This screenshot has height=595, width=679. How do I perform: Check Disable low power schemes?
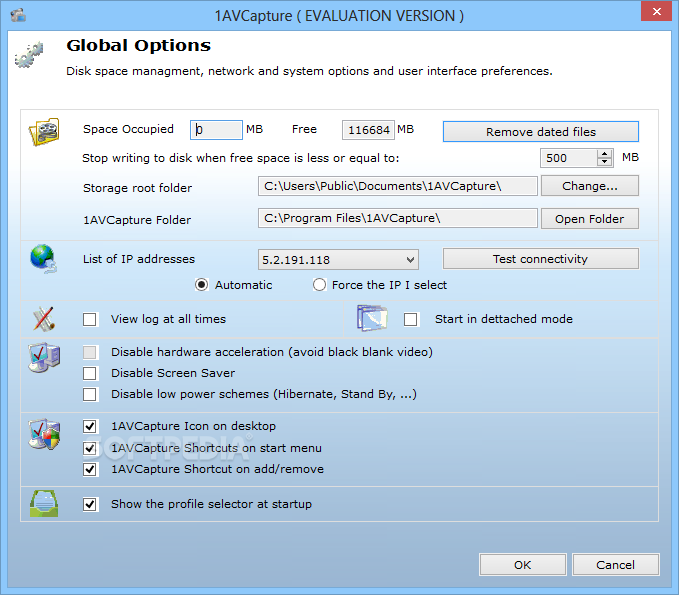click(90, 395)
